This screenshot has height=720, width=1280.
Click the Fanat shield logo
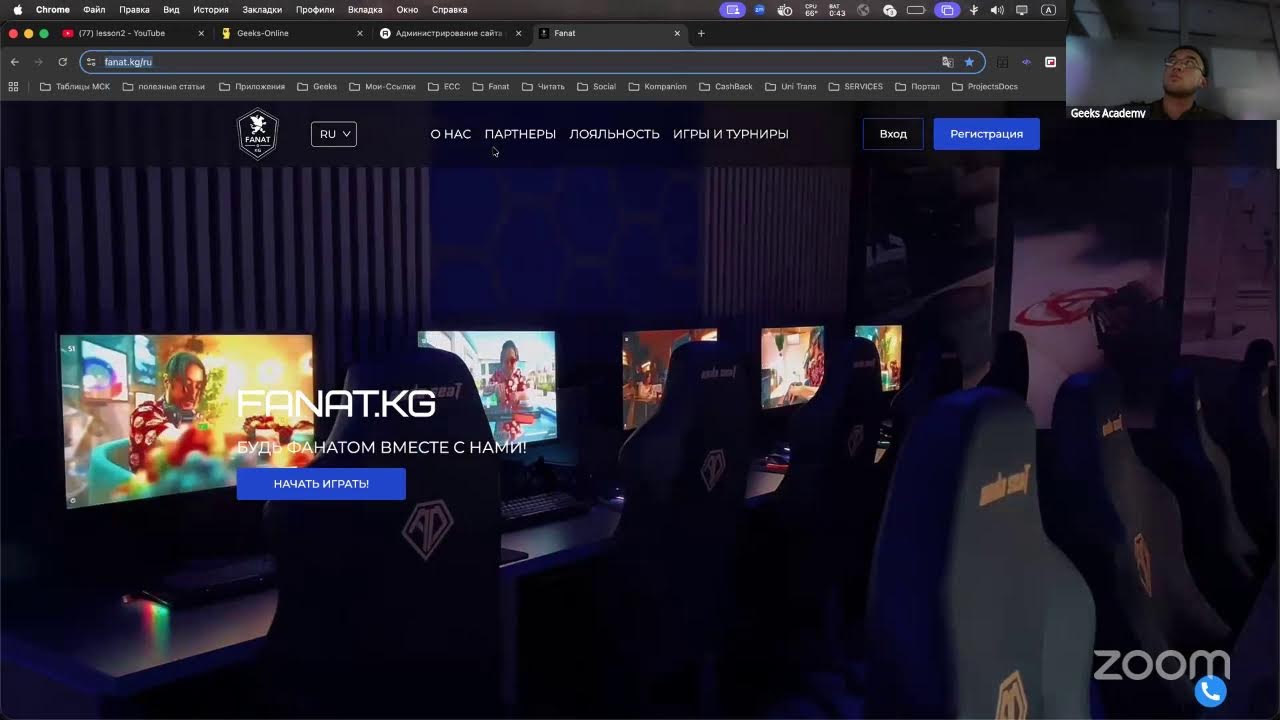coord(257,134)
